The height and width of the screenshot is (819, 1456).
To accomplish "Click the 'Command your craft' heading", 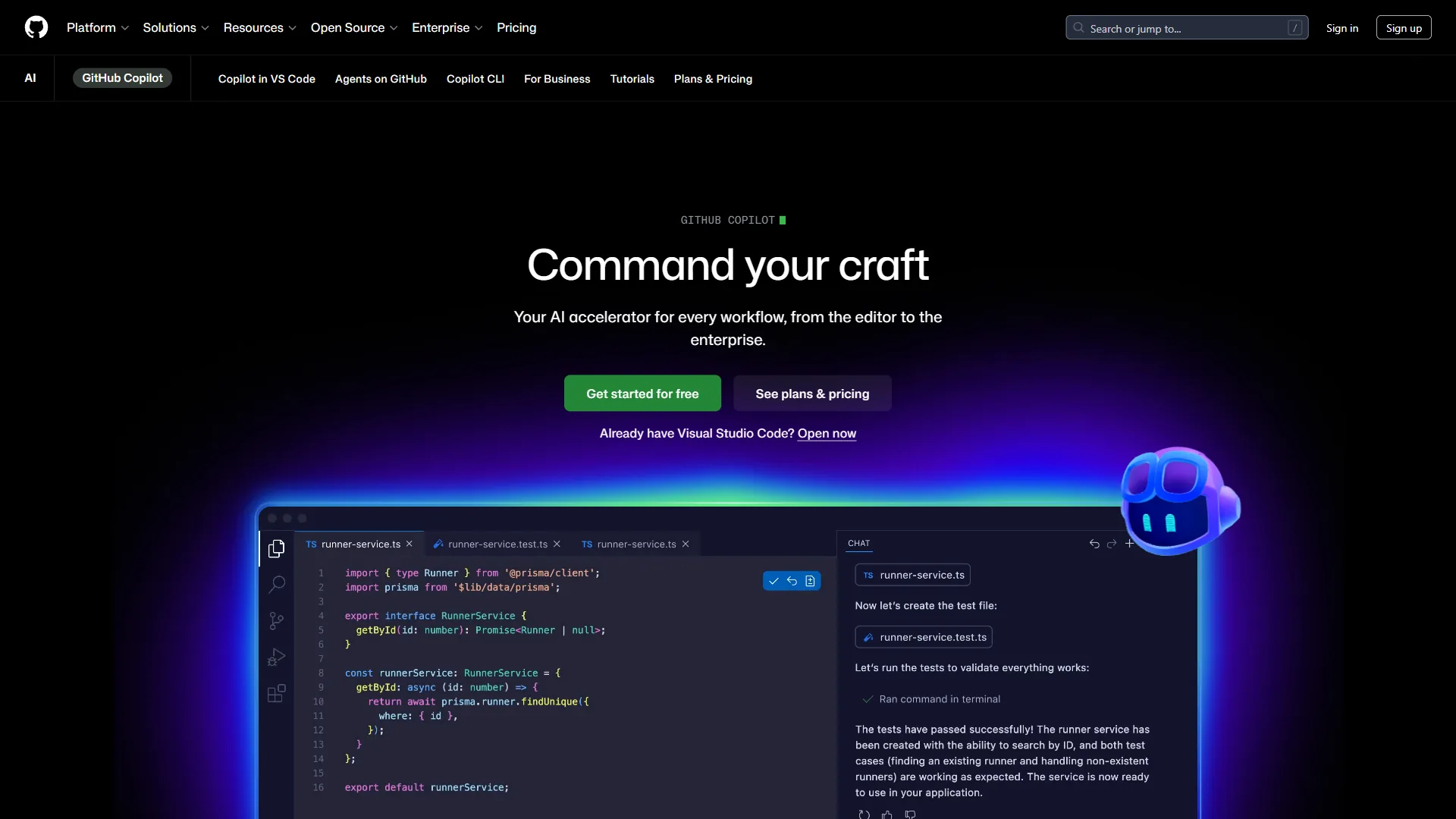I will [728, 265].
